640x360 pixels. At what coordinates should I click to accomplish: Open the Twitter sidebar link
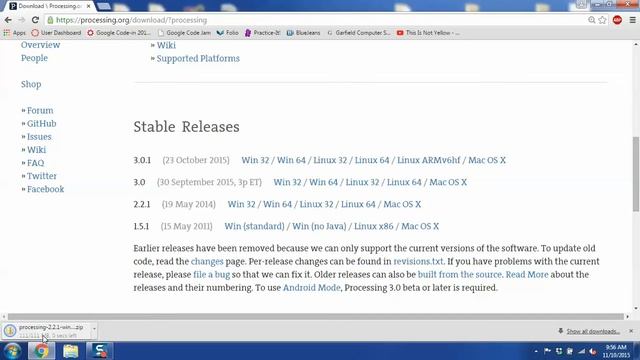(42, 176)
